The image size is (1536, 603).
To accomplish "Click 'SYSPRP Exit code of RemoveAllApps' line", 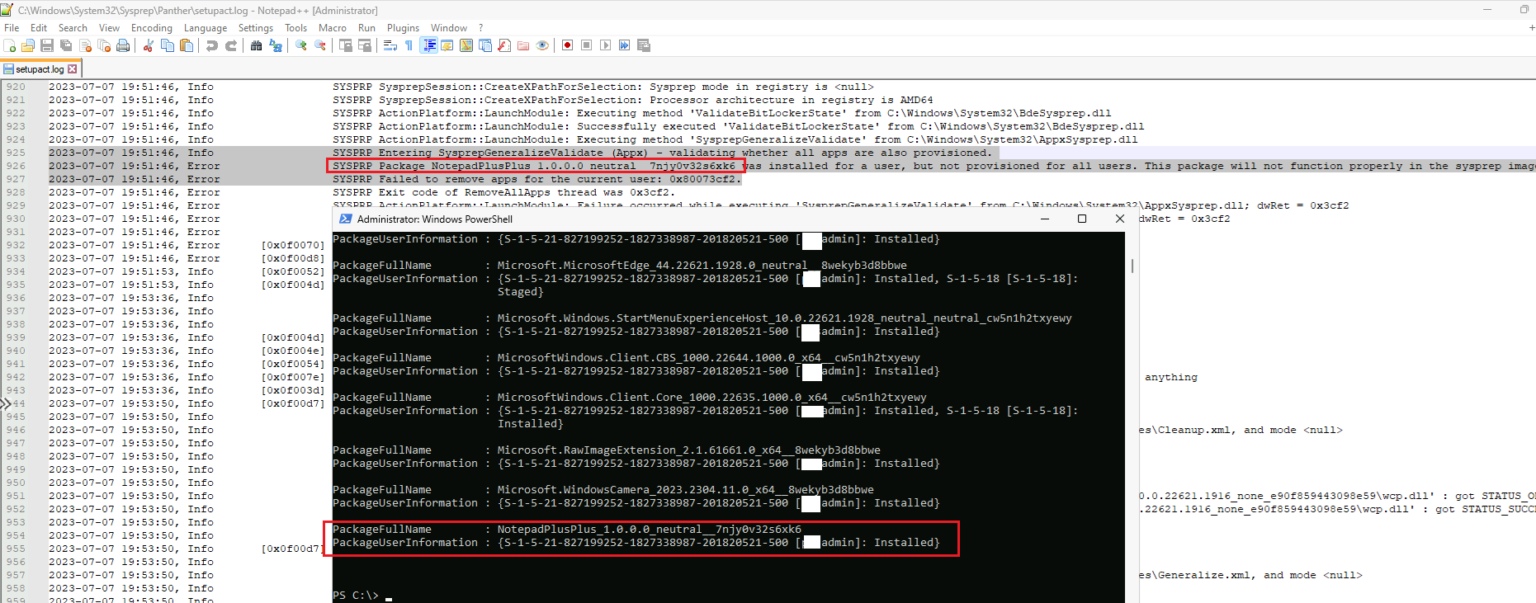I will [x=504, y=192].
